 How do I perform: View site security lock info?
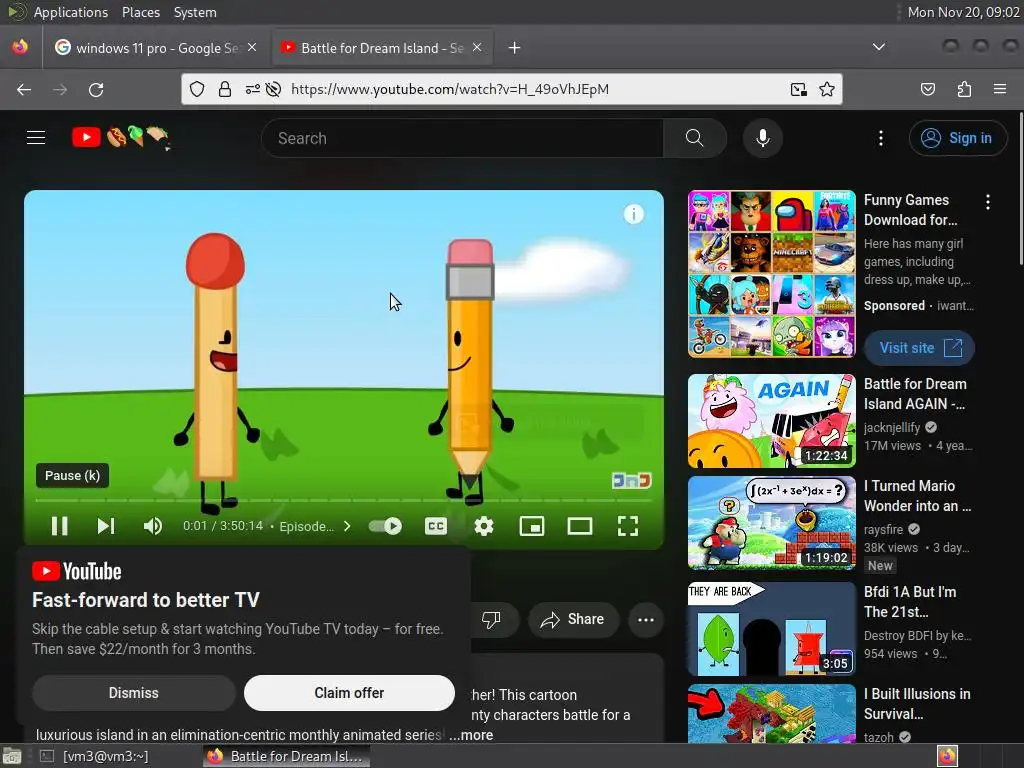tap(225, 89)
